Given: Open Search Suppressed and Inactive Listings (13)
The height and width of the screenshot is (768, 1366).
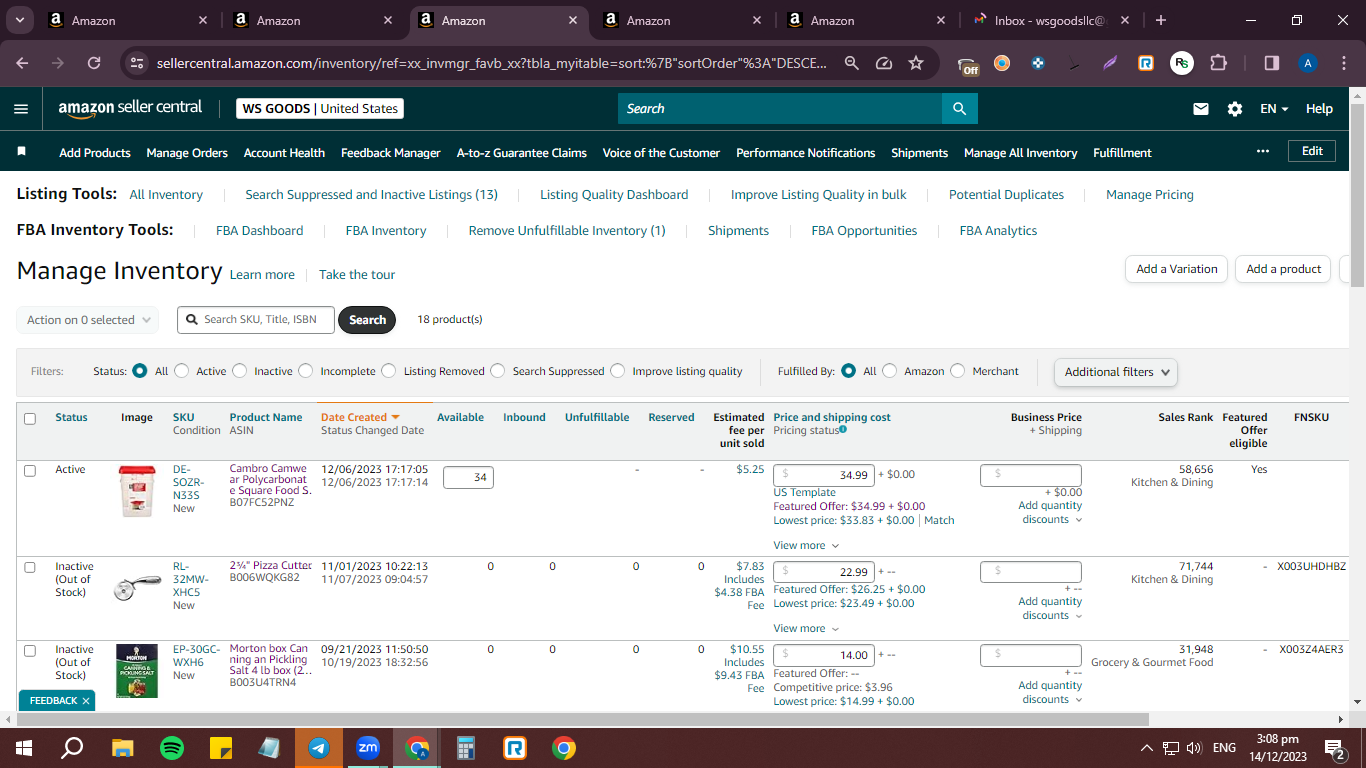Looking at the screenshot, I should click(371, 194).
